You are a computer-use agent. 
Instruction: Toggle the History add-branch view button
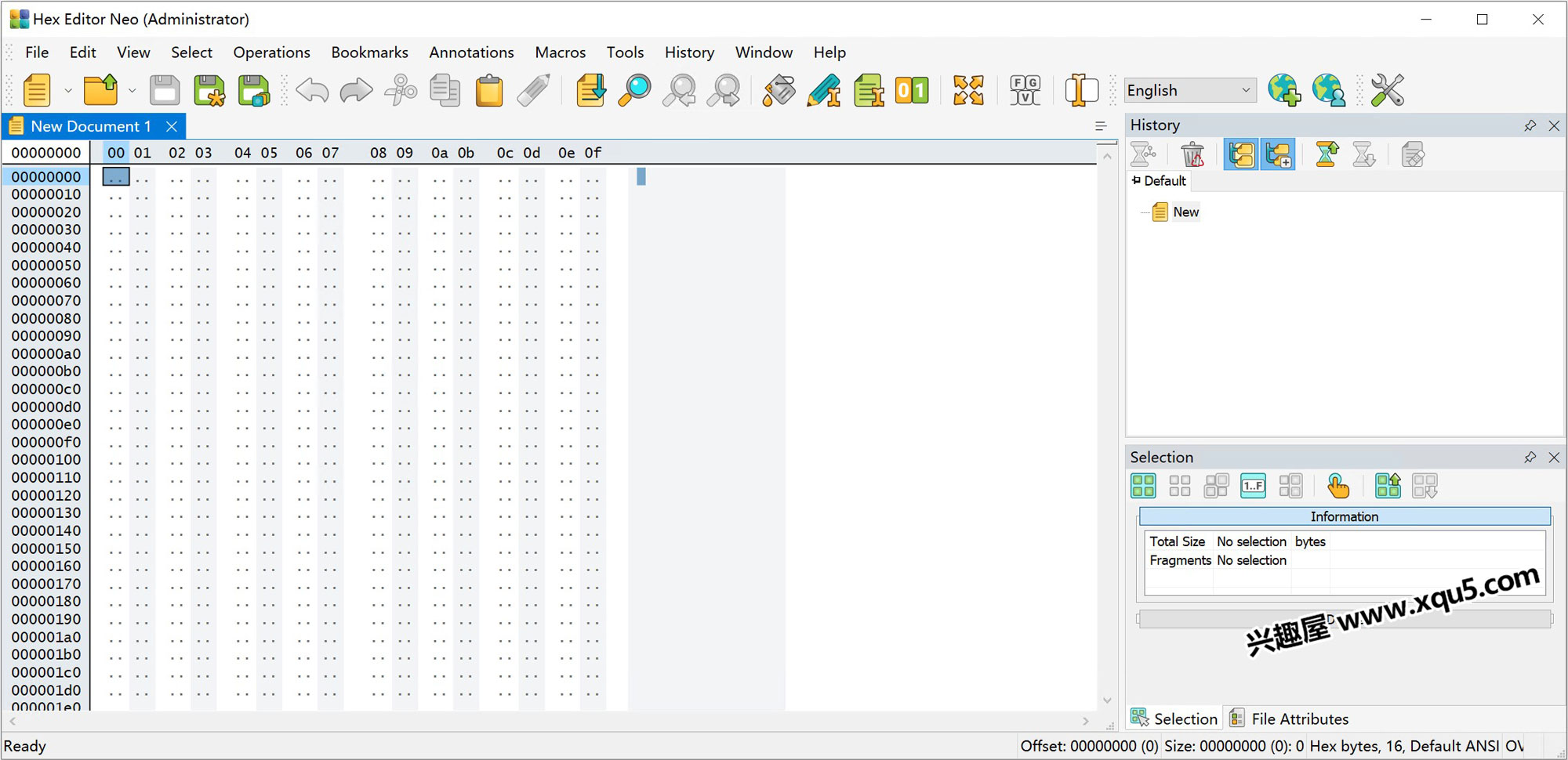click(x=1278, y=155)
